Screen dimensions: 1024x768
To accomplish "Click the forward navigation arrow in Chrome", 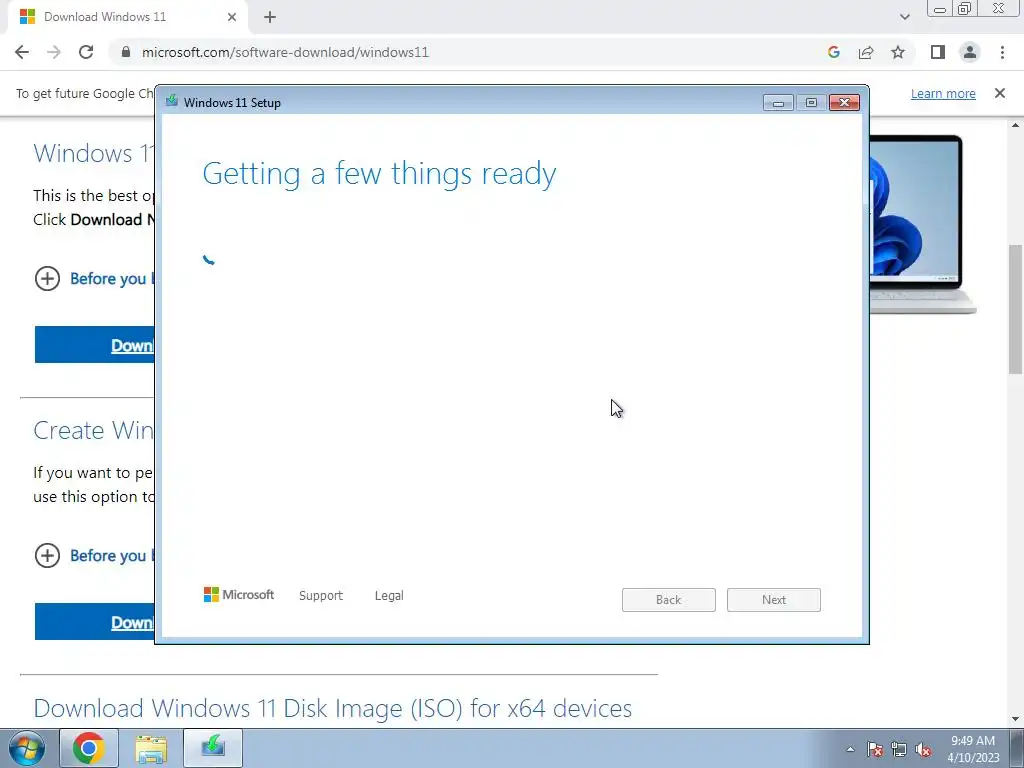I will (54, 52).
